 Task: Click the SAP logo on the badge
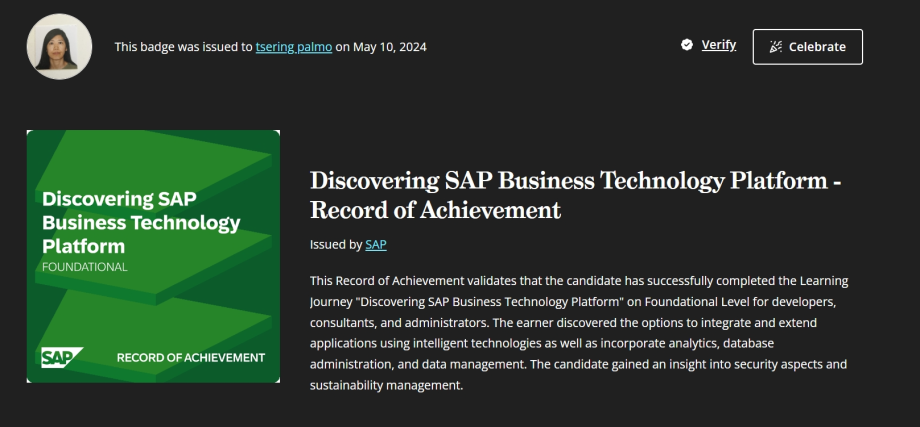pos(62,358)
